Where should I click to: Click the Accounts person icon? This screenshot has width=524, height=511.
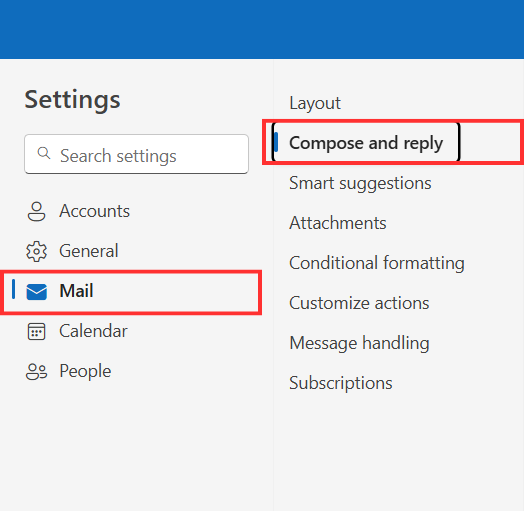[x=36, y=211]
